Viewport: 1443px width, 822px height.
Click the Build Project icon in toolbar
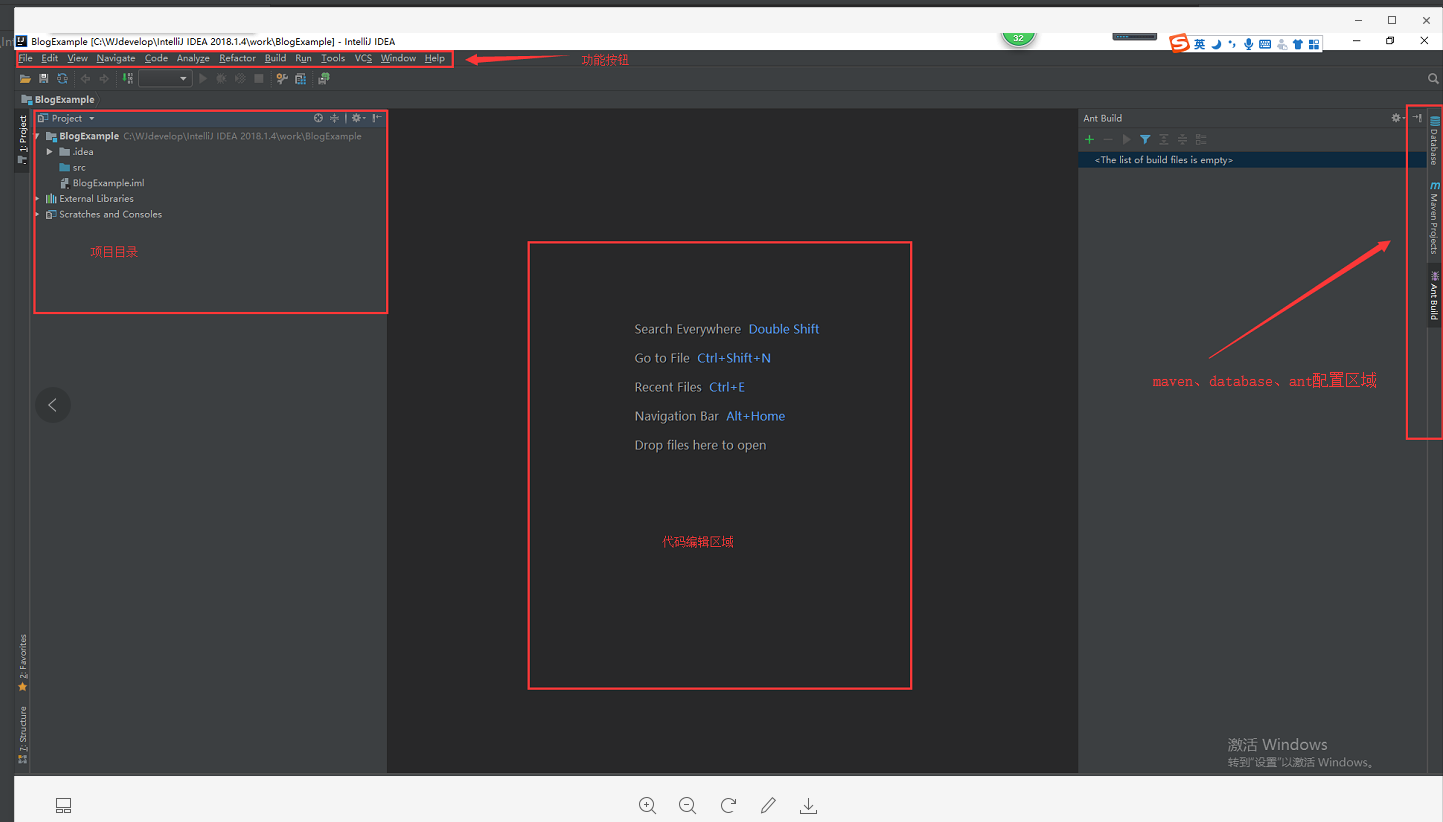coord(127,79)
